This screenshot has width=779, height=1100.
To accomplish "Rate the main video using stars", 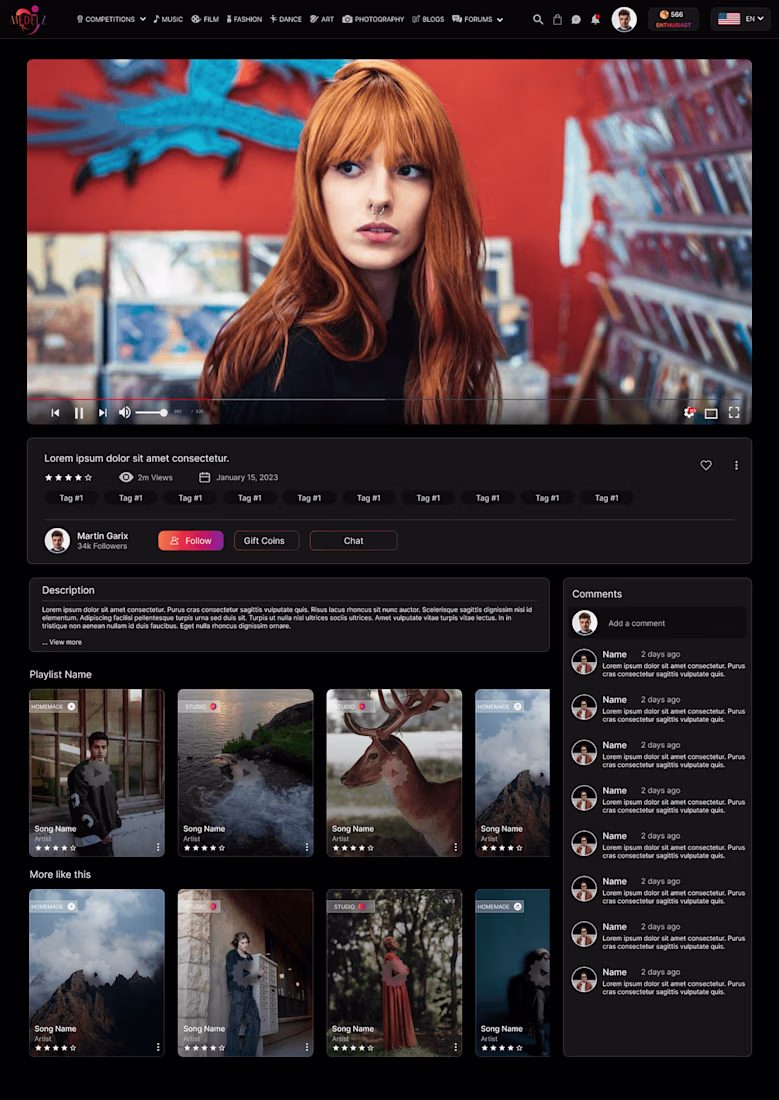I will [x=68, y=478].
